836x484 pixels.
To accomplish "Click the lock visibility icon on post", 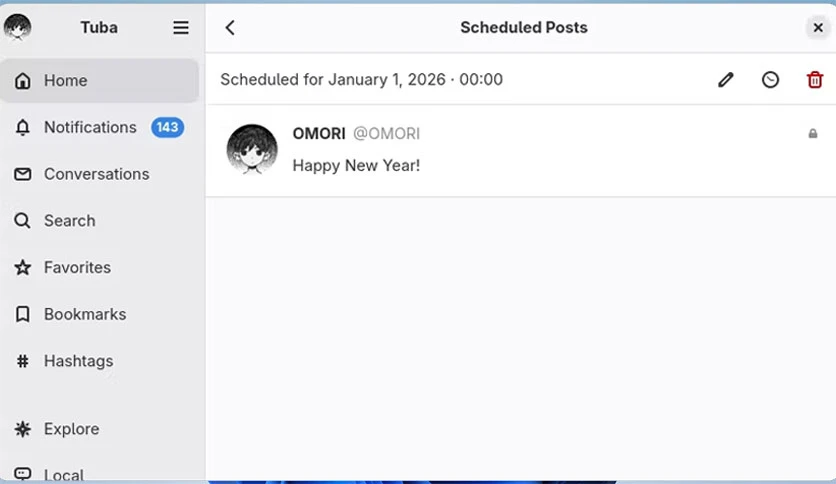I will tap(813, 133).
